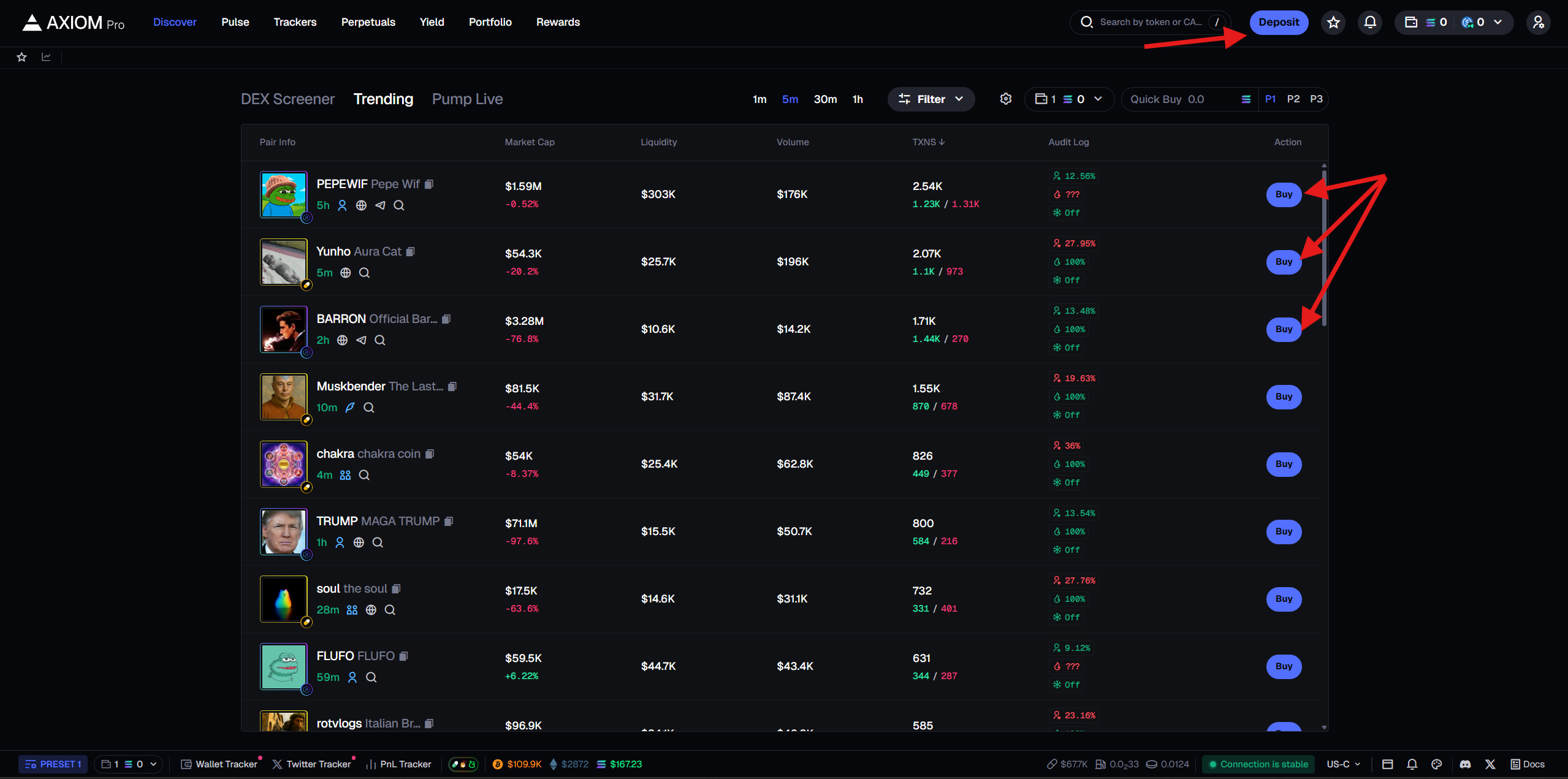Copy PEPEWIF contract address icon
This screenshot has height=779, width=1568.
(x=429, y=184)
